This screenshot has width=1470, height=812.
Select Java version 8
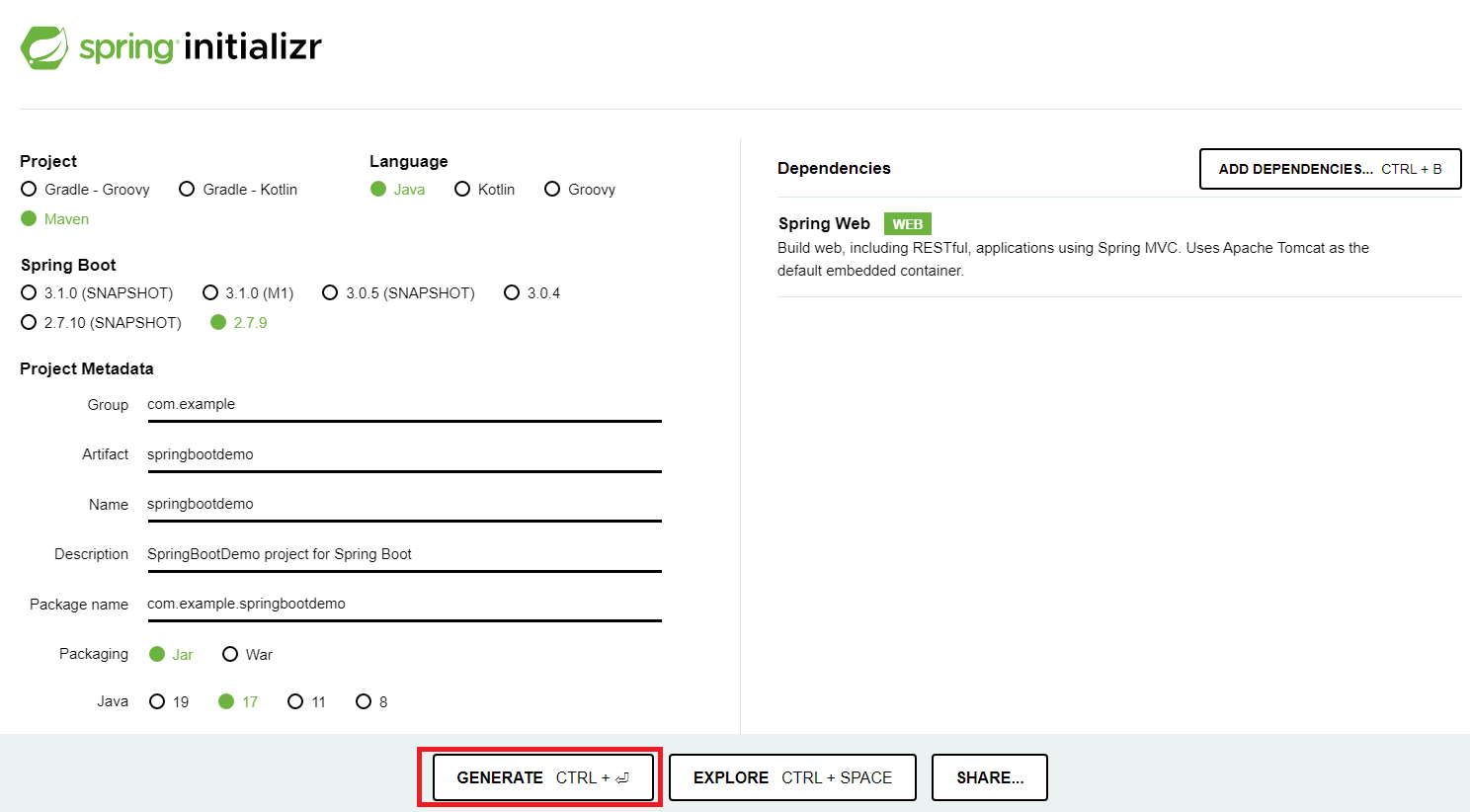click(x=371, y=701)
